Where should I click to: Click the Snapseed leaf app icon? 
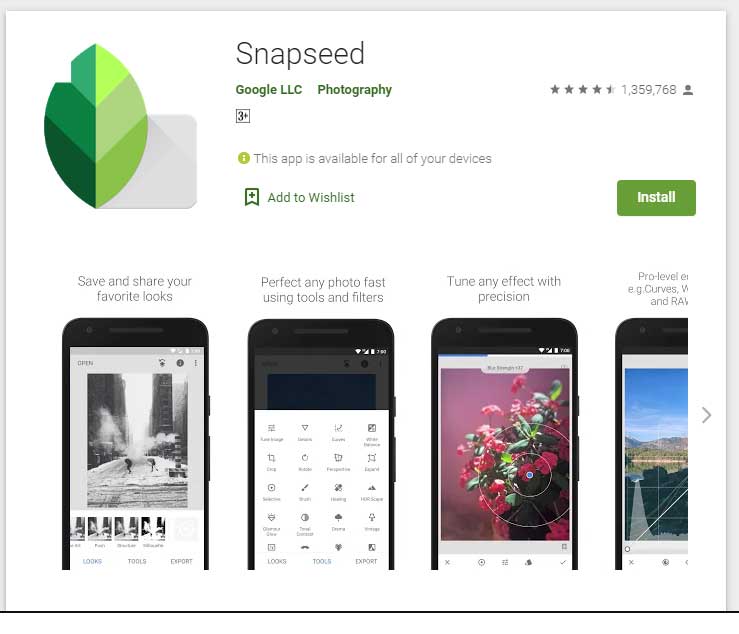click(120, 126)
